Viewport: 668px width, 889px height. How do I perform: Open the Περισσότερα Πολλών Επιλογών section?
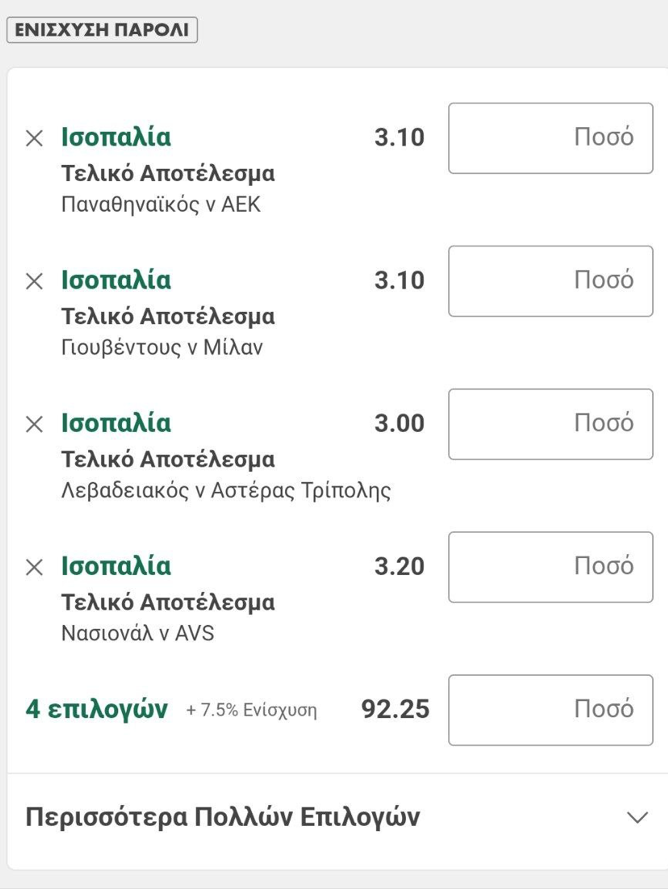click(x=337, y=817)
